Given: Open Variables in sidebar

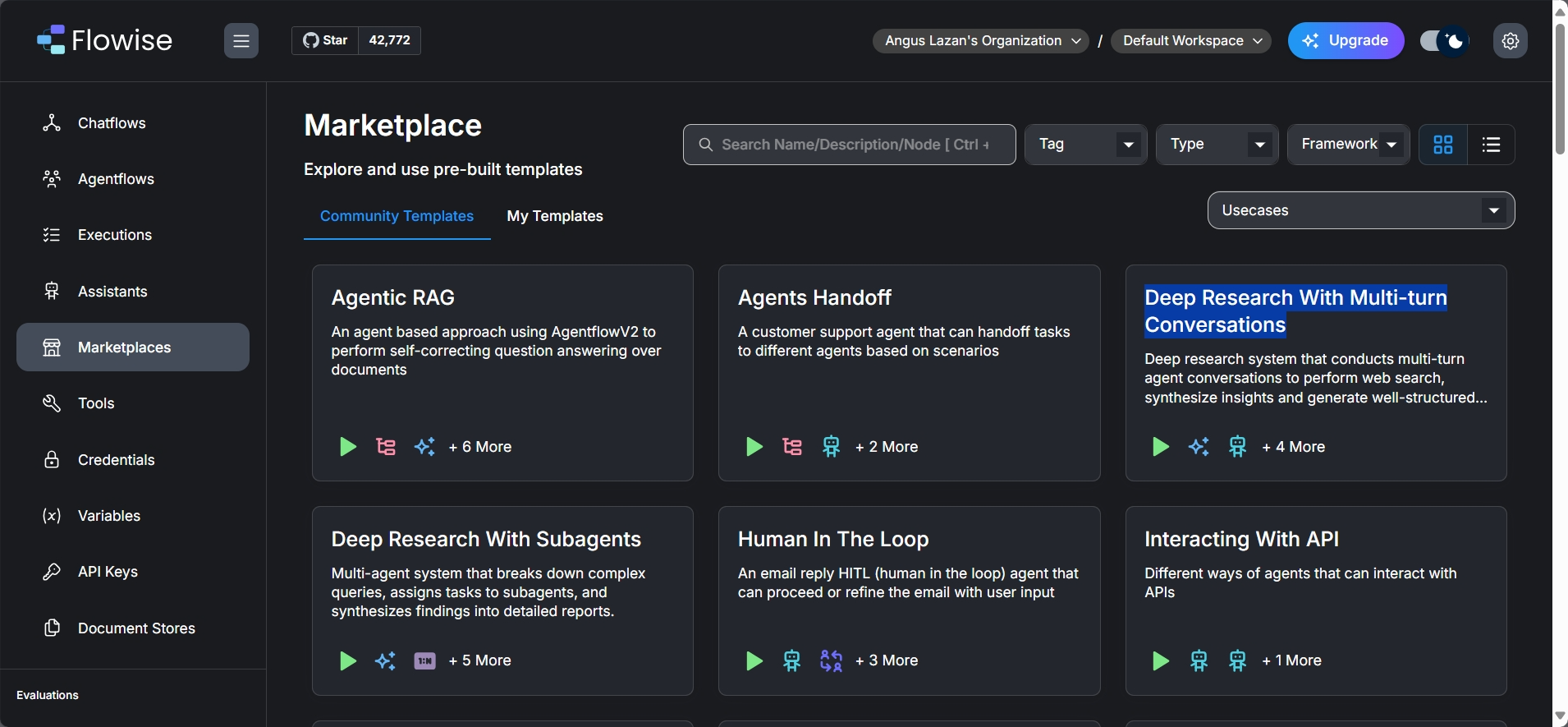Looking at the screenshot, I should 133,516.
